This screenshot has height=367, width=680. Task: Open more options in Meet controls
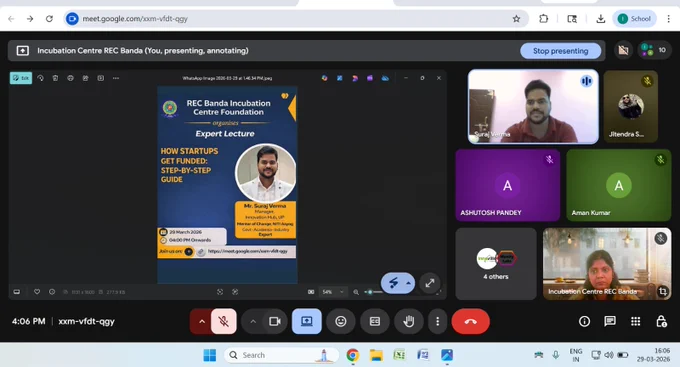[x=438, y=321]
